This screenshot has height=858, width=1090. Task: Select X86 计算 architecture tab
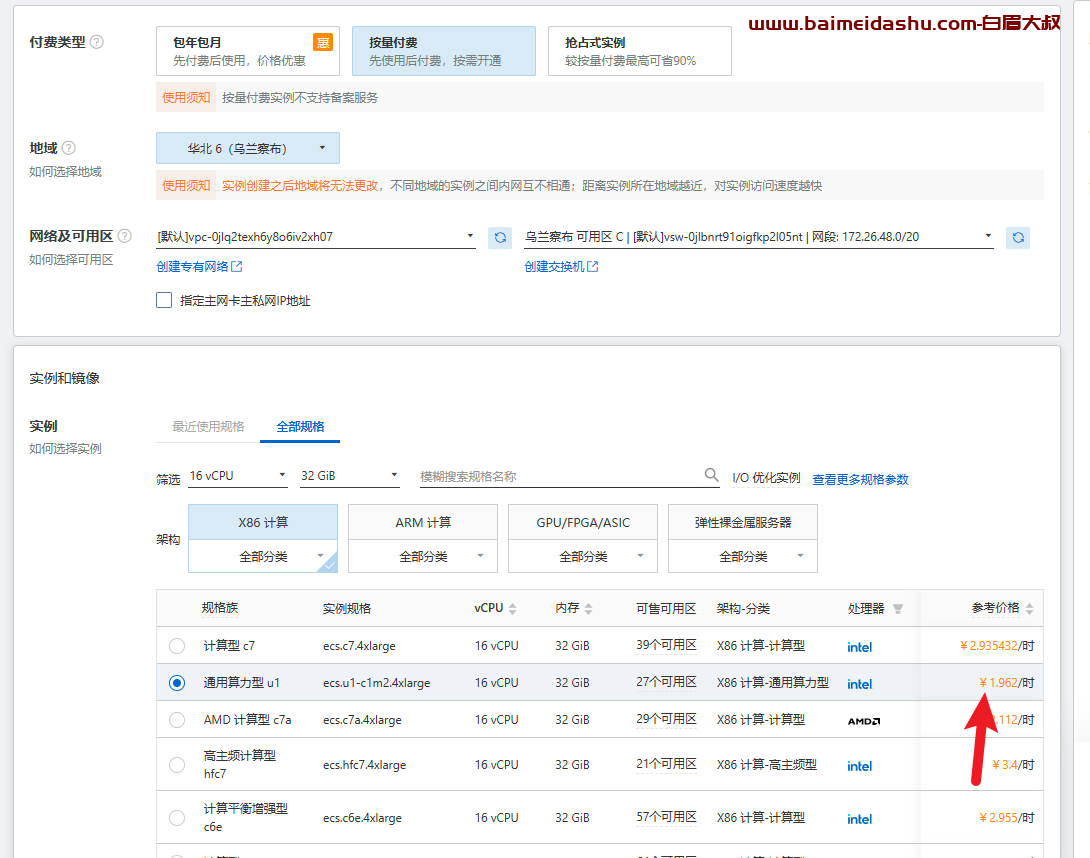point(263,522)
